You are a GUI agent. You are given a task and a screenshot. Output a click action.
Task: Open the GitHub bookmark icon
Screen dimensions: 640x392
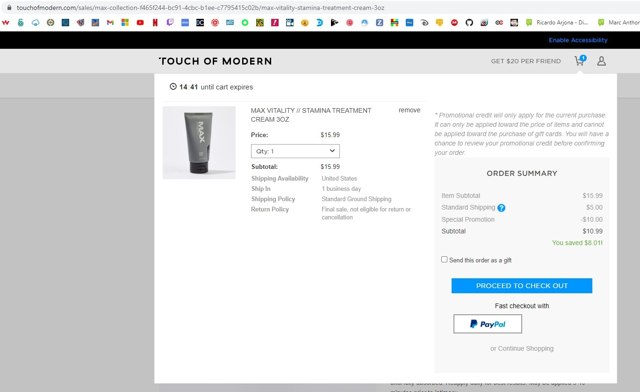click(469, 22)
